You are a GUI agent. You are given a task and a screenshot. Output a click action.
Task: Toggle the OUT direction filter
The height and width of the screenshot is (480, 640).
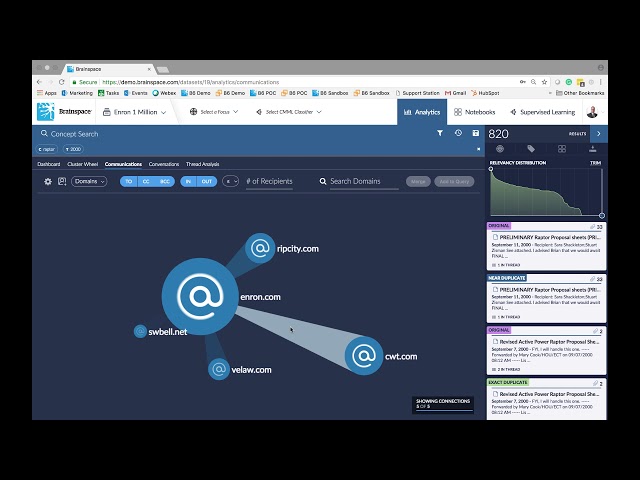click(207, 181)
